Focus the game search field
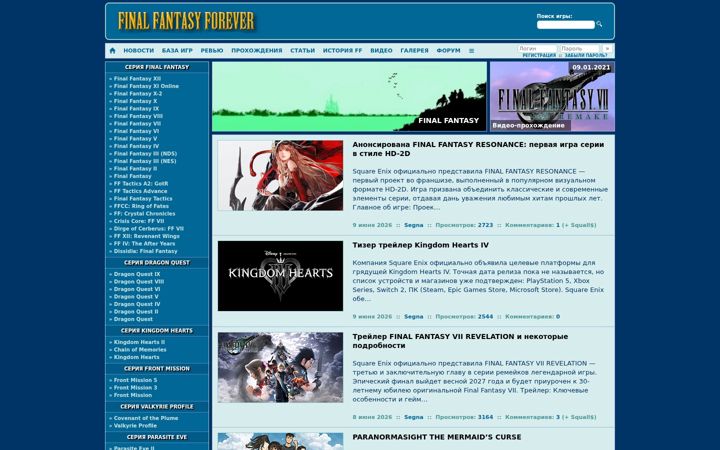The height and width of the screenshot is (450, 720). (x=566, y=25)
